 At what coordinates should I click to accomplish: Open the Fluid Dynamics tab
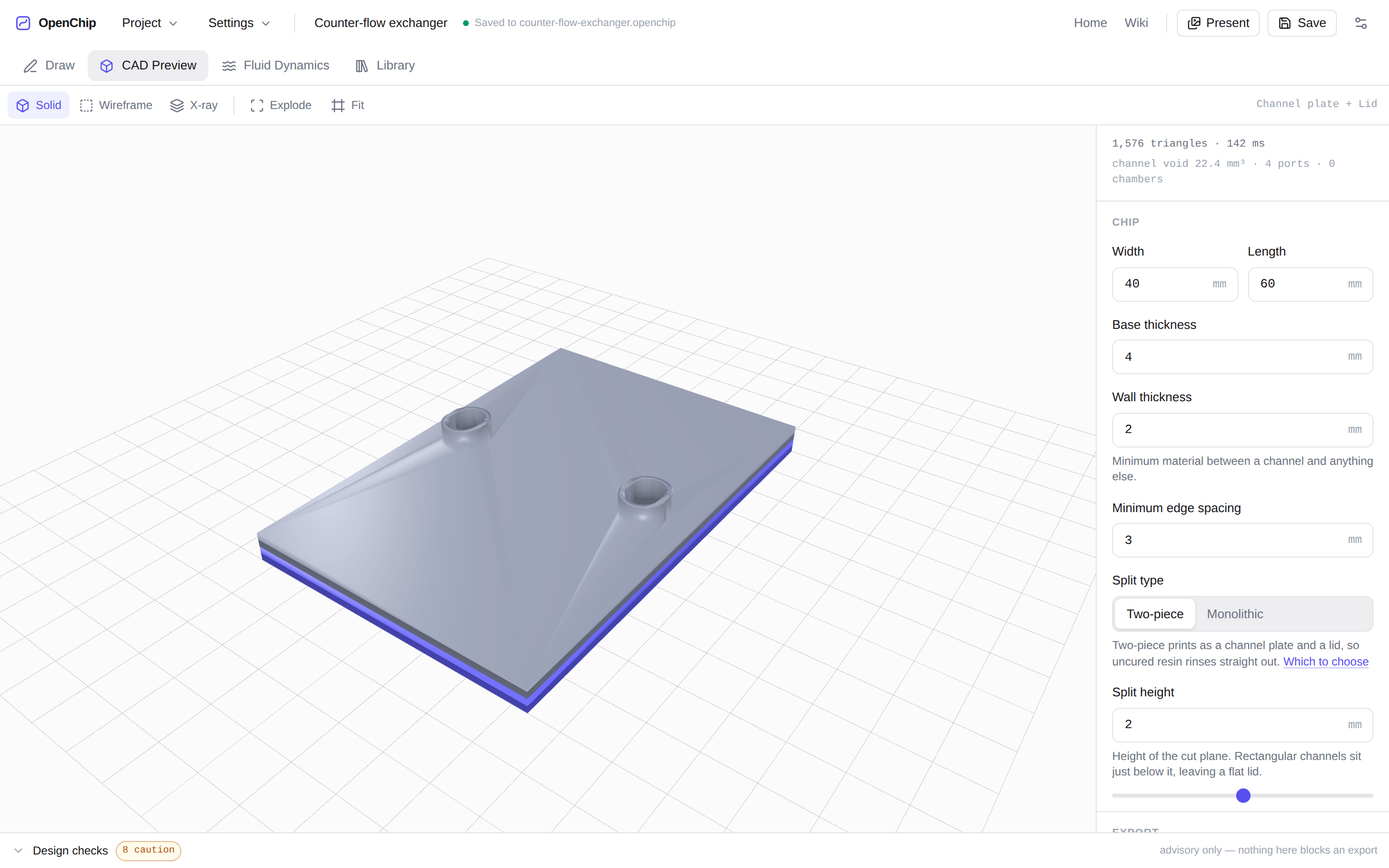click(x=275, y=66)
